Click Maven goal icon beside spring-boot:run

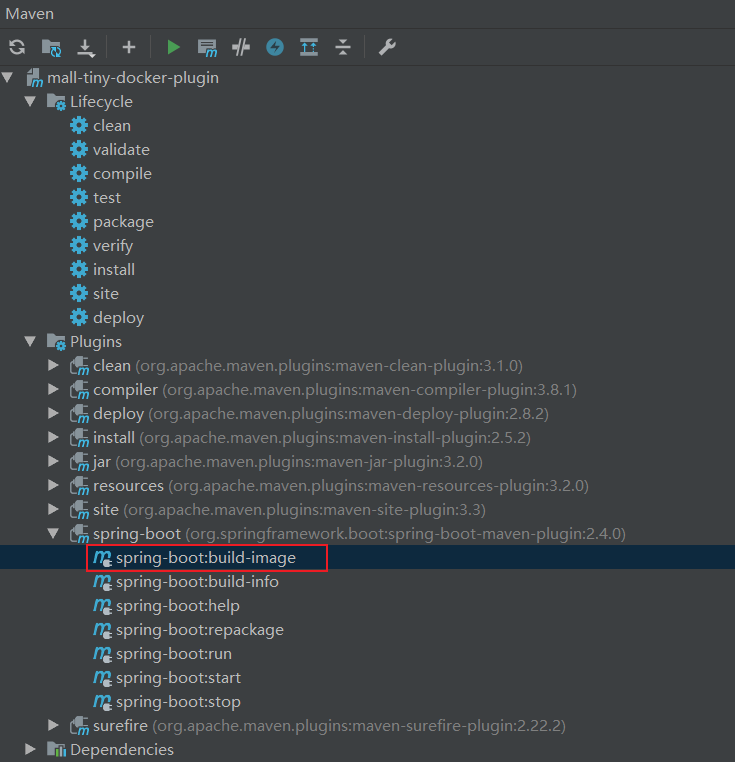click(102, 654)
